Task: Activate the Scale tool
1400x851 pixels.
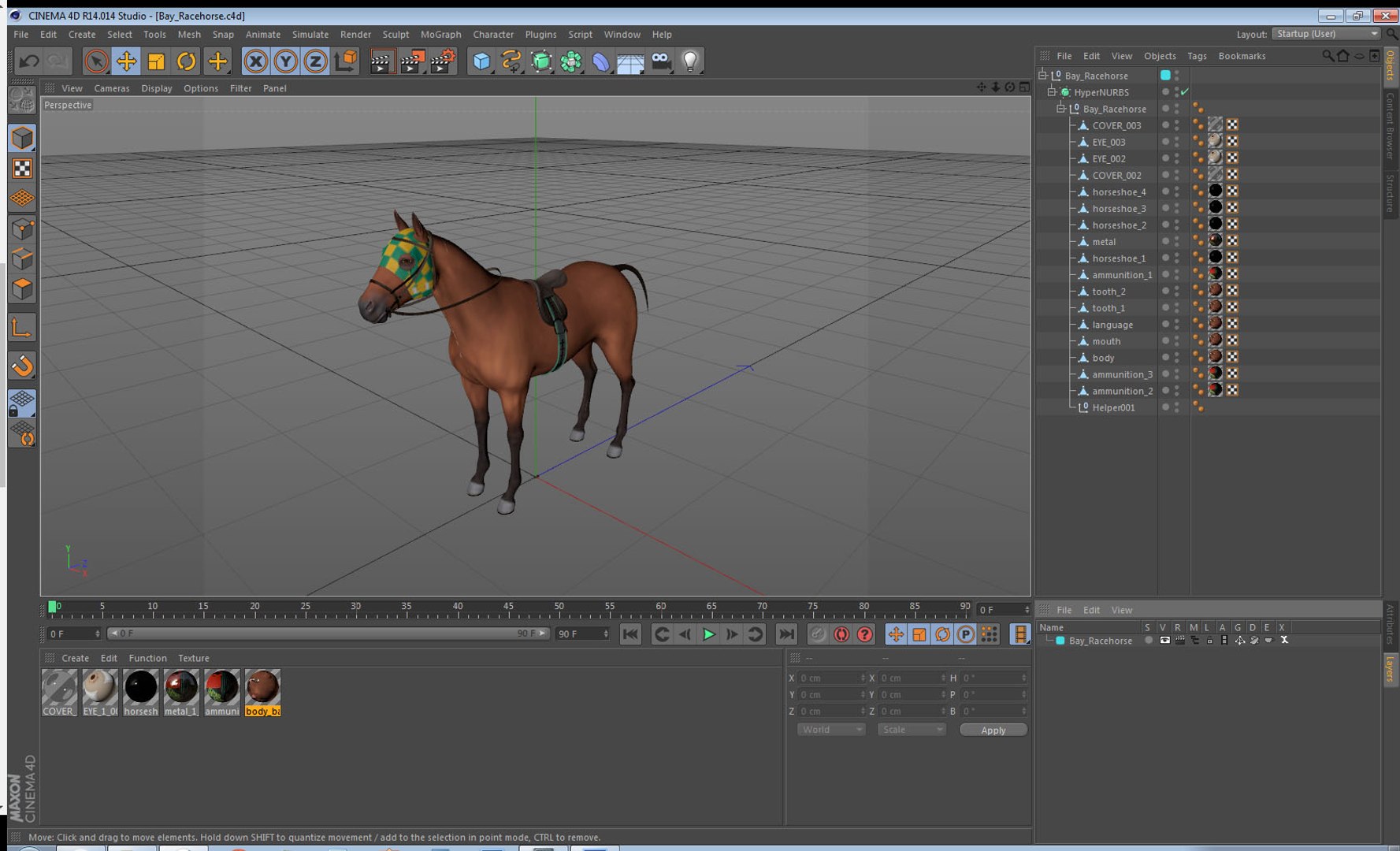Action: click(x=156, y=61)
